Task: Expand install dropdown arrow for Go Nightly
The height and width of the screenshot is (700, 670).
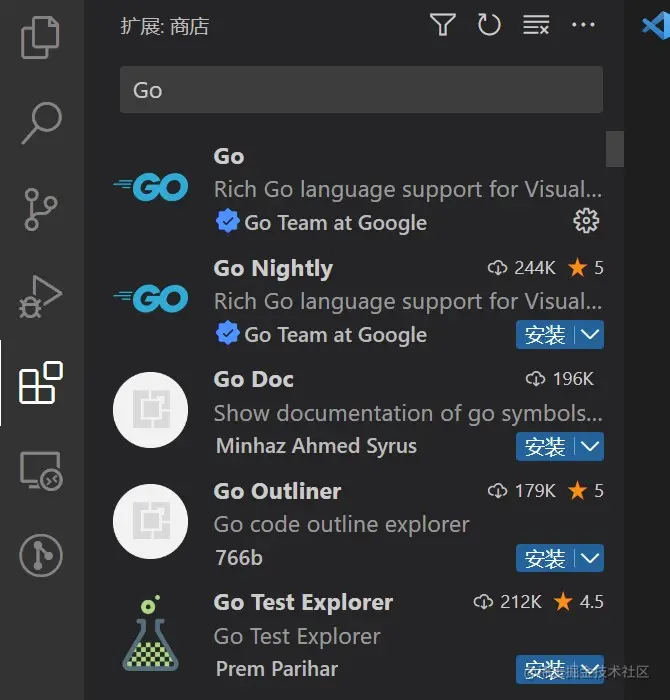Action: tap(591, 335)
